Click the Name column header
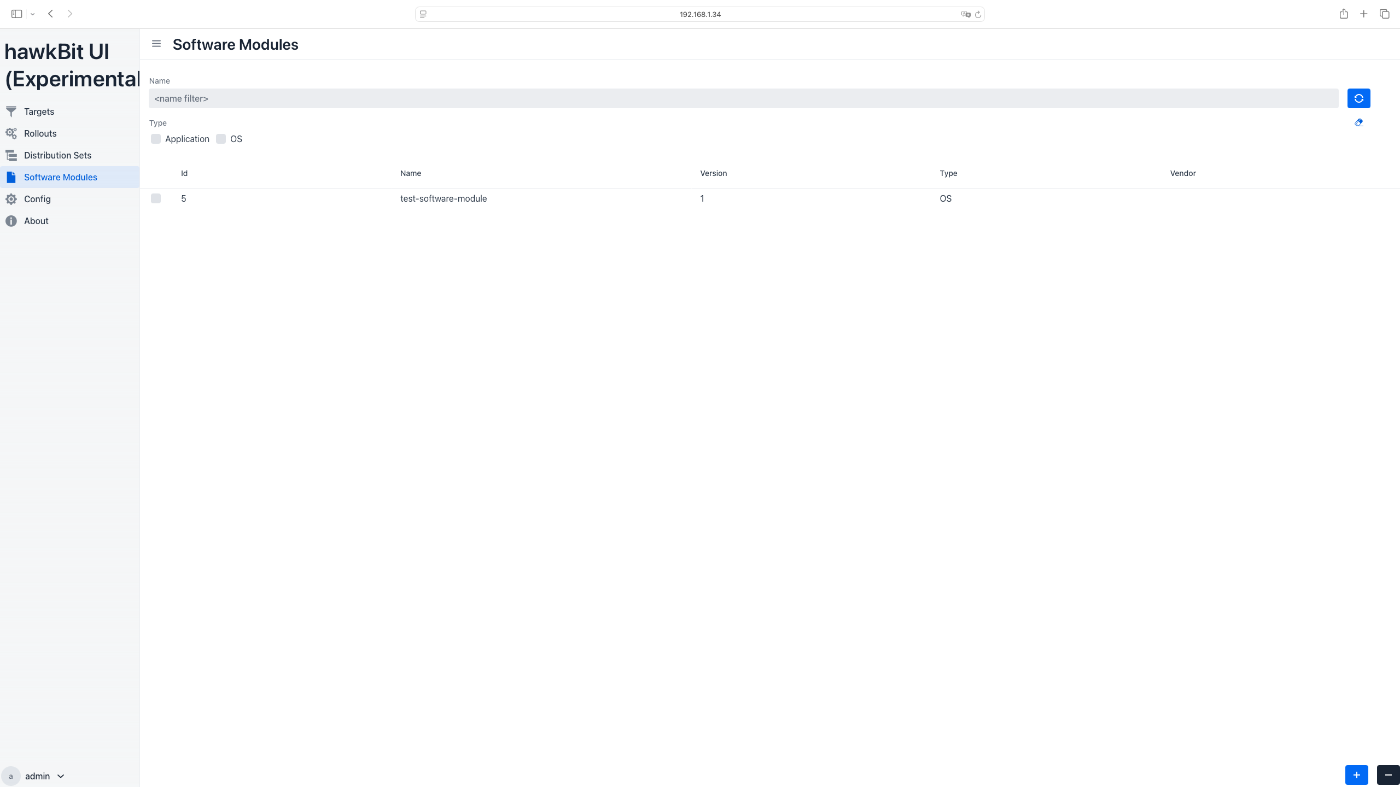This screenshot has height=787, width=1400. 411,173
